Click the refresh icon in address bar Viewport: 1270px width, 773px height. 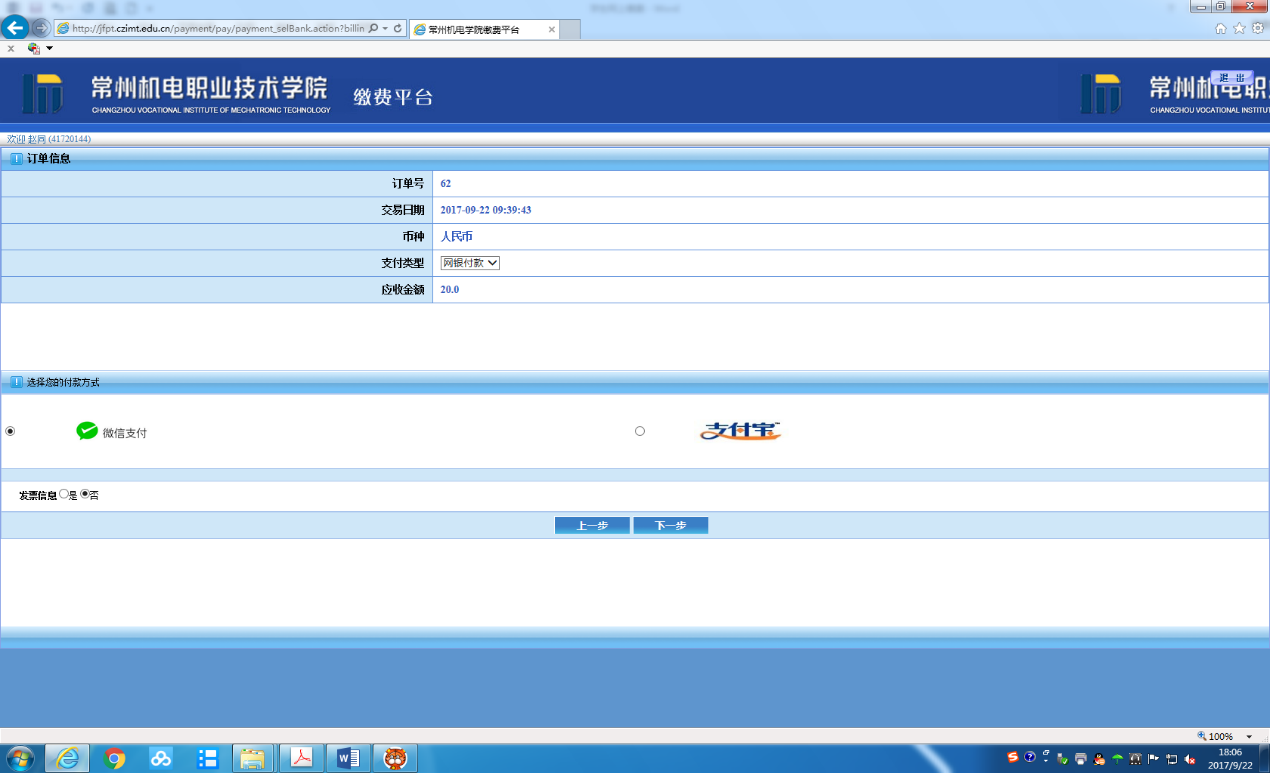398,29
